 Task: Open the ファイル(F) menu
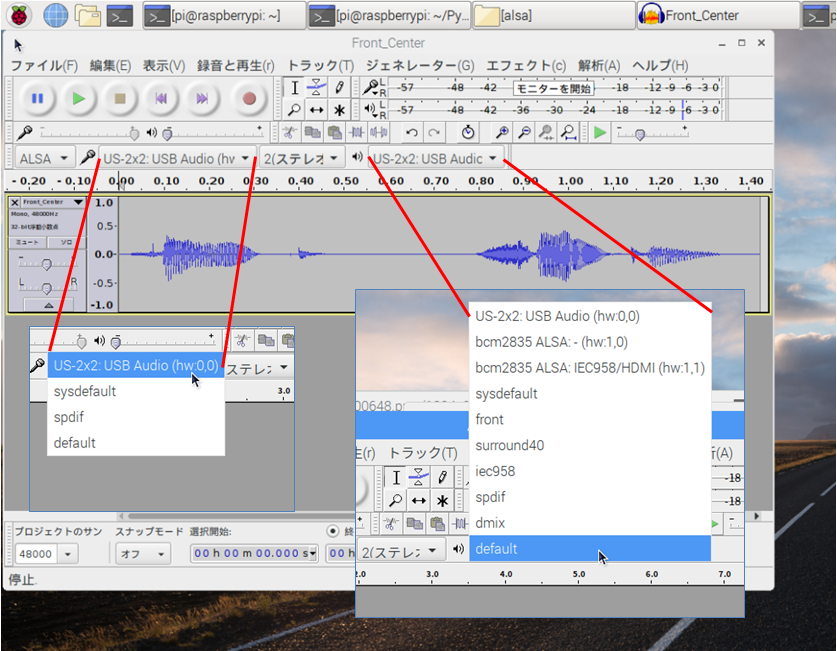[44, 66]
